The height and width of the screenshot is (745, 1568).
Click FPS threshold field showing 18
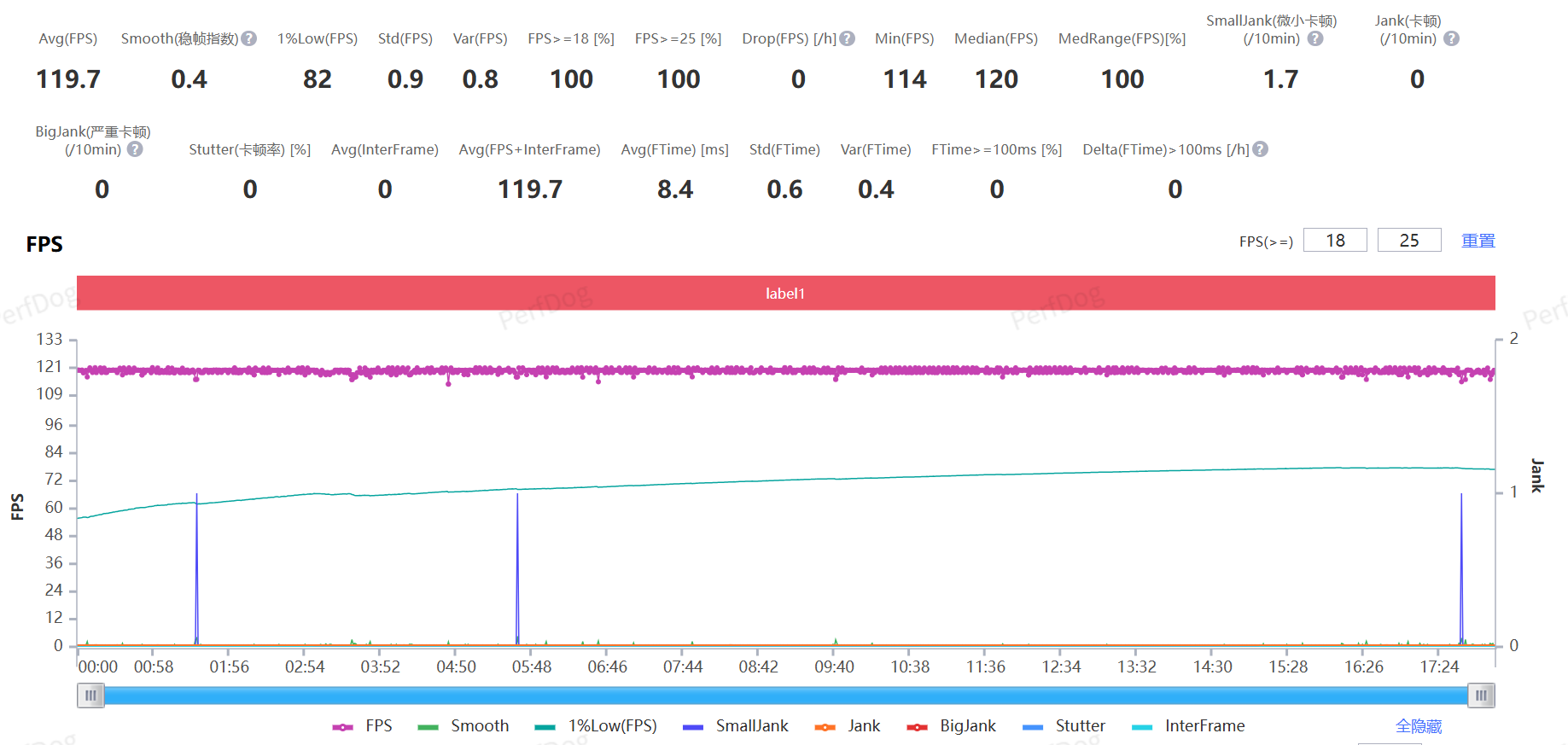(x=1335, y=241)
